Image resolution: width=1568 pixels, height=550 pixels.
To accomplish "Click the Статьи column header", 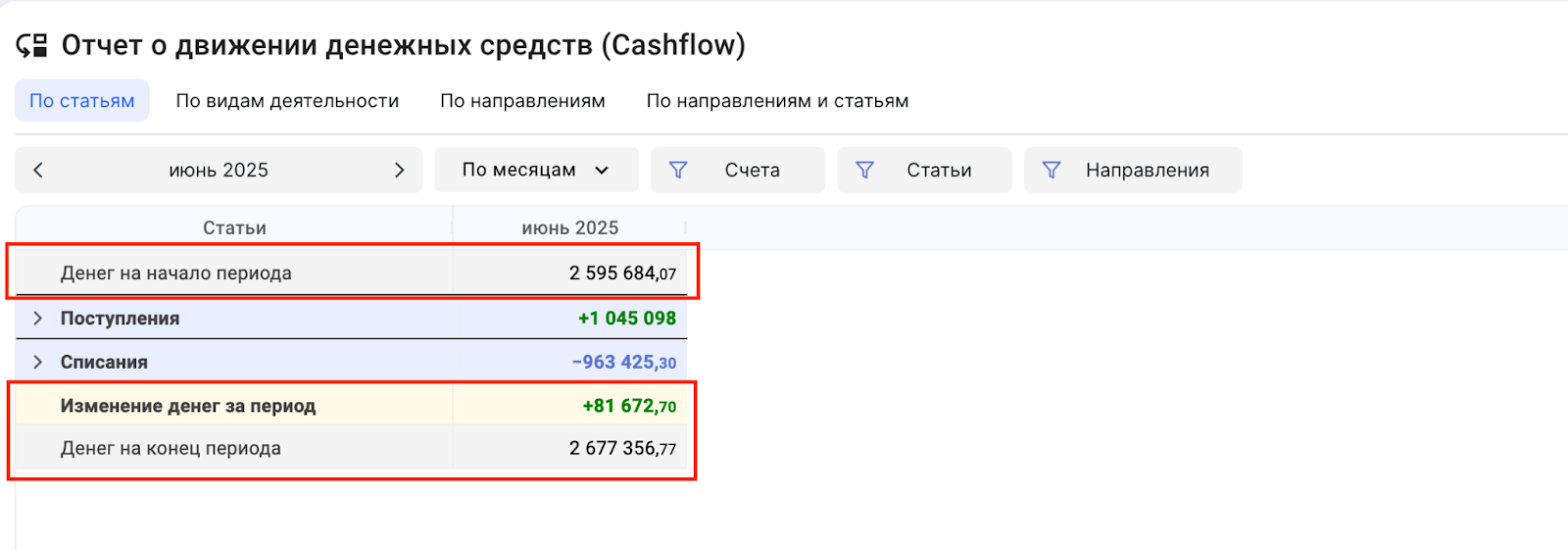I will [234, 227].
